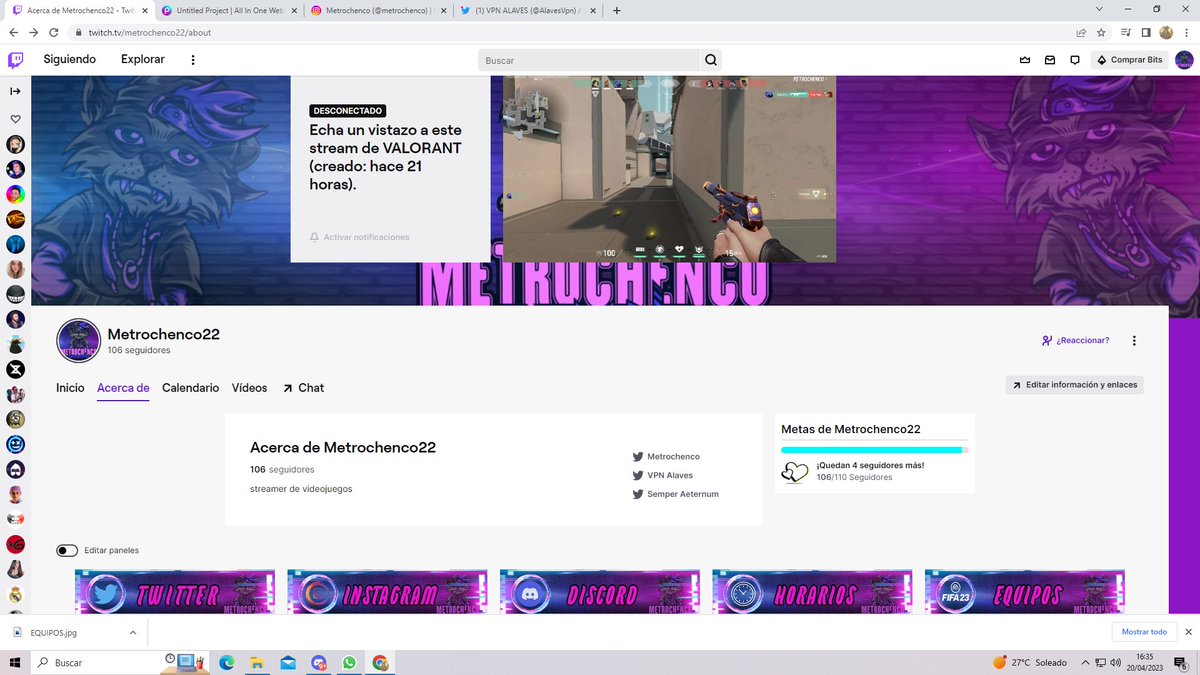
Task: Click Editar información y enlaces button
Action: click(x=1074, y=385)
